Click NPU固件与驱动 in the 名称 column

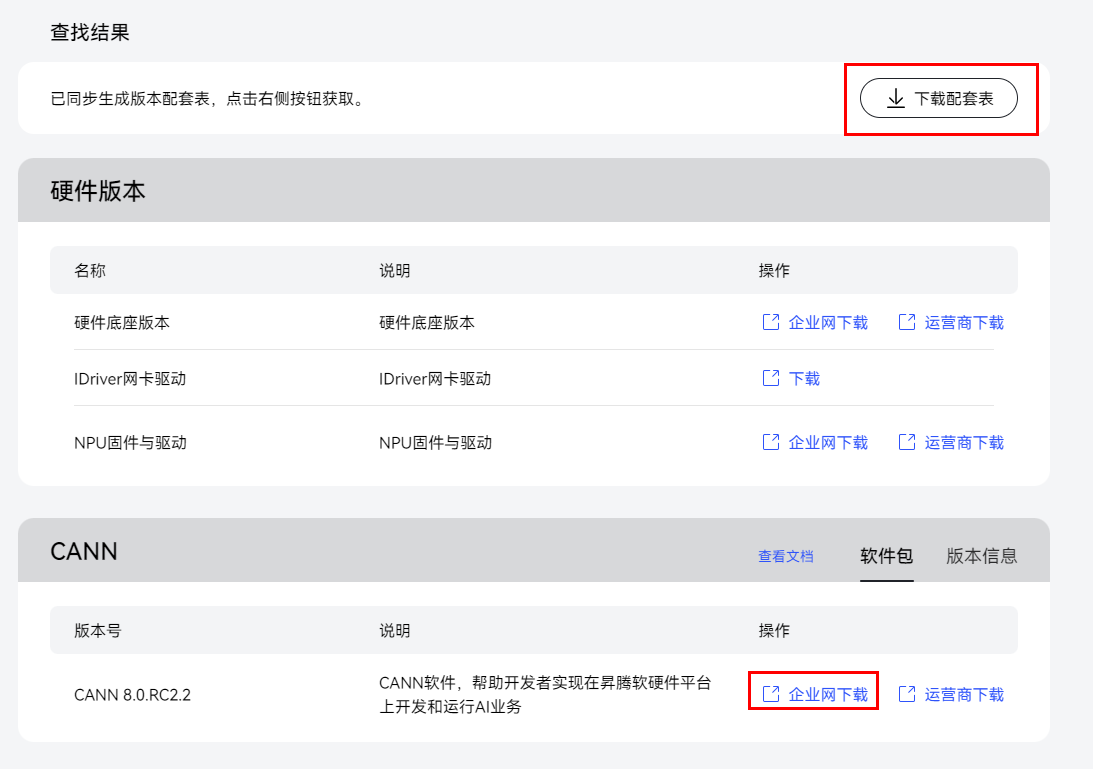click(x=130, y=443)
